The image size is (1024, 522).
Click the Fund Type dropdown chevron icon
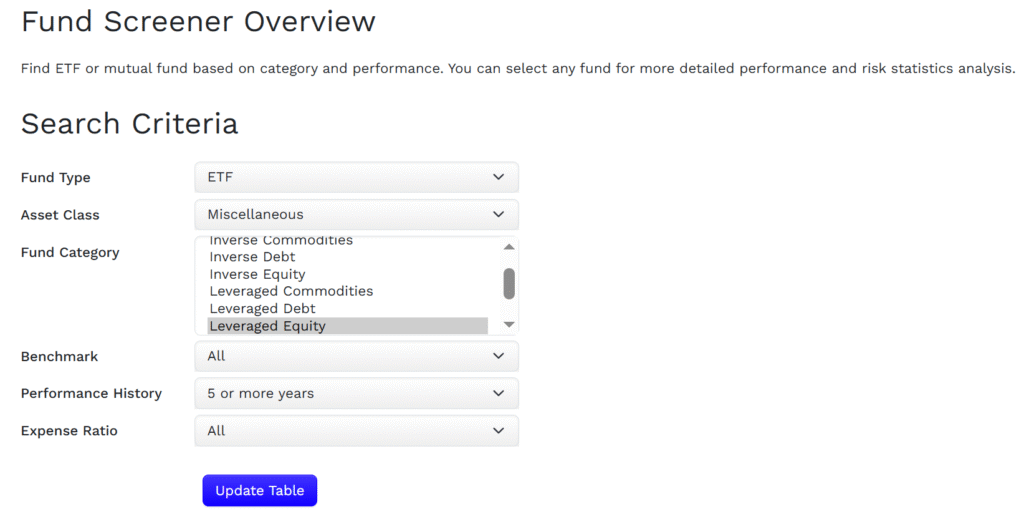499,177
